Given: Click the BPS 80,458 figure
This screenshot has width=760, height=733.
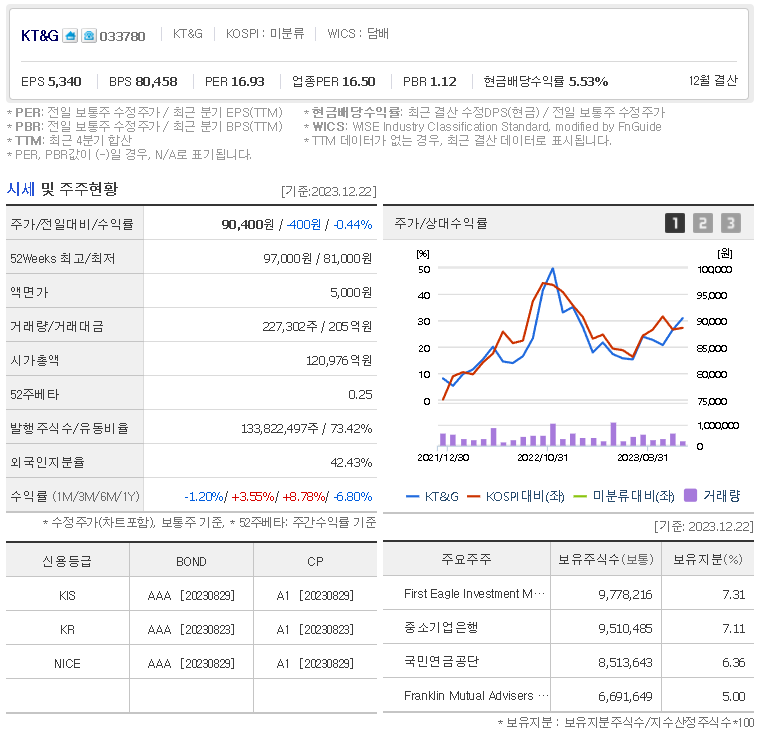Looking at the screenshot, I should (143, 81).
